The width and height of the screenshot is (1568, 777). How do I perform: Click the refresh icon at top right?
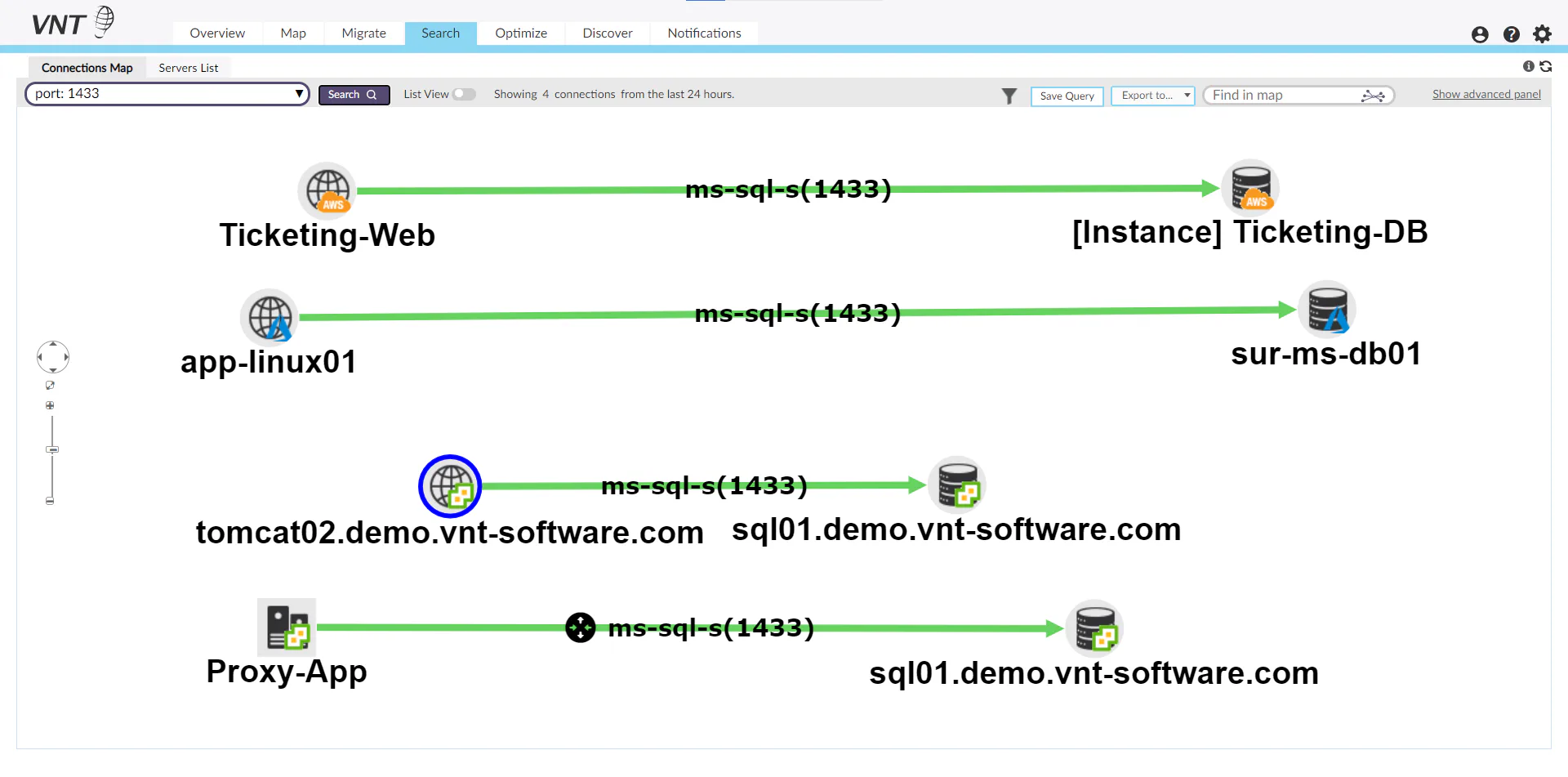(x=1545, y=66)
